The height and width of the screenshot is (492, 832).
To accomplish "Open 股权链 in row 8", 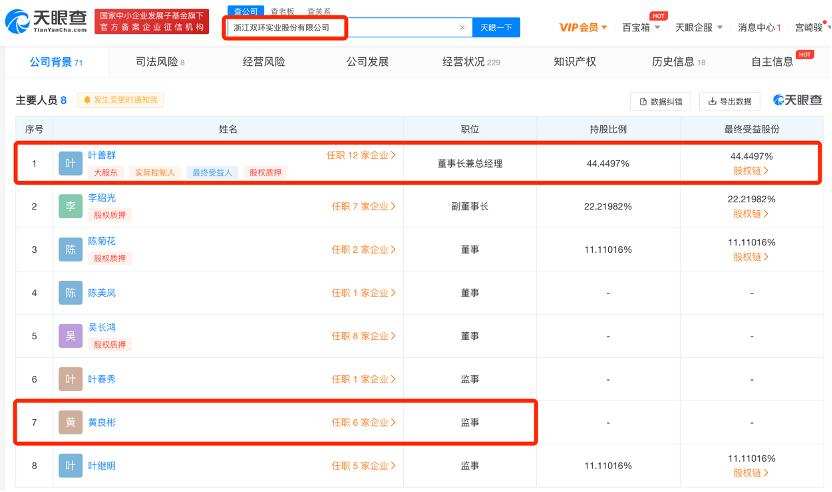I will (751, 473).
